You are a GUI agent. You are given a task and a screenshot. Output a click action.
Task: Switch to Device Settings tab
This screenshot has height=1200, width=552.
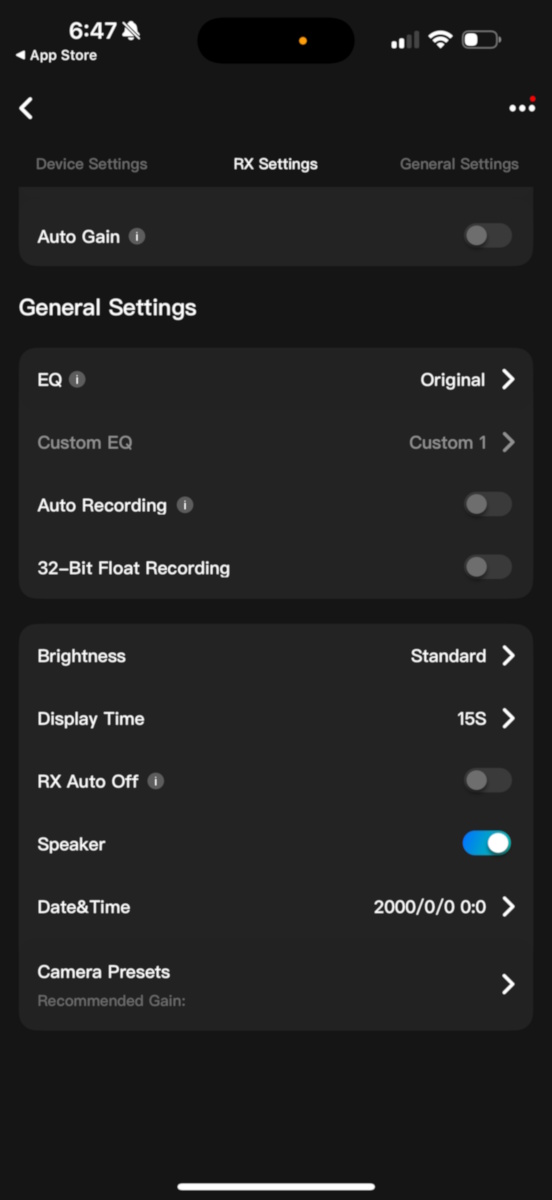pyautogui.click(x=92, y=164)
